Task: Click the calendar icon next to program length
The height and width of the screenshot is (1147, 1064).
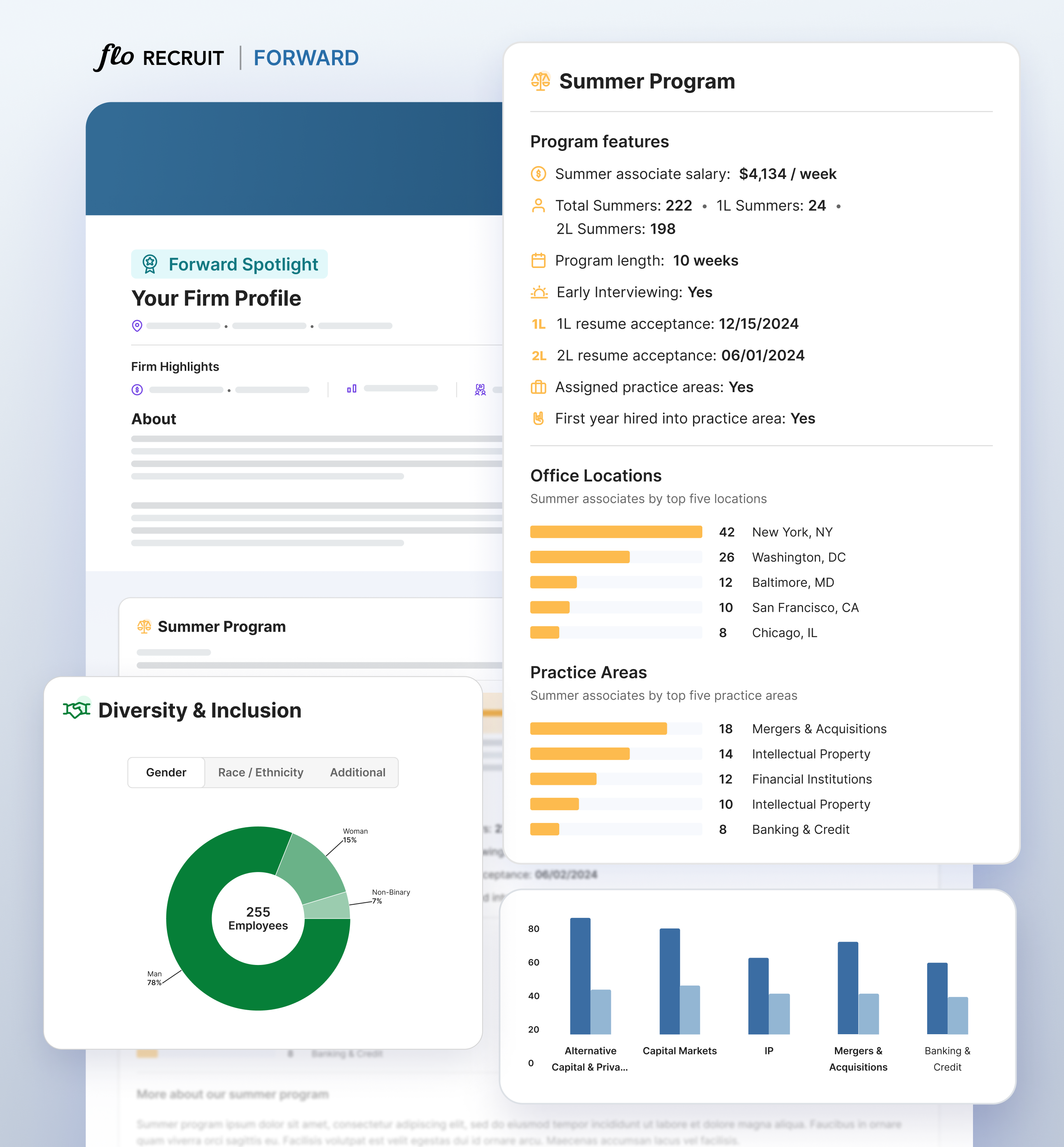Action: 539,260
